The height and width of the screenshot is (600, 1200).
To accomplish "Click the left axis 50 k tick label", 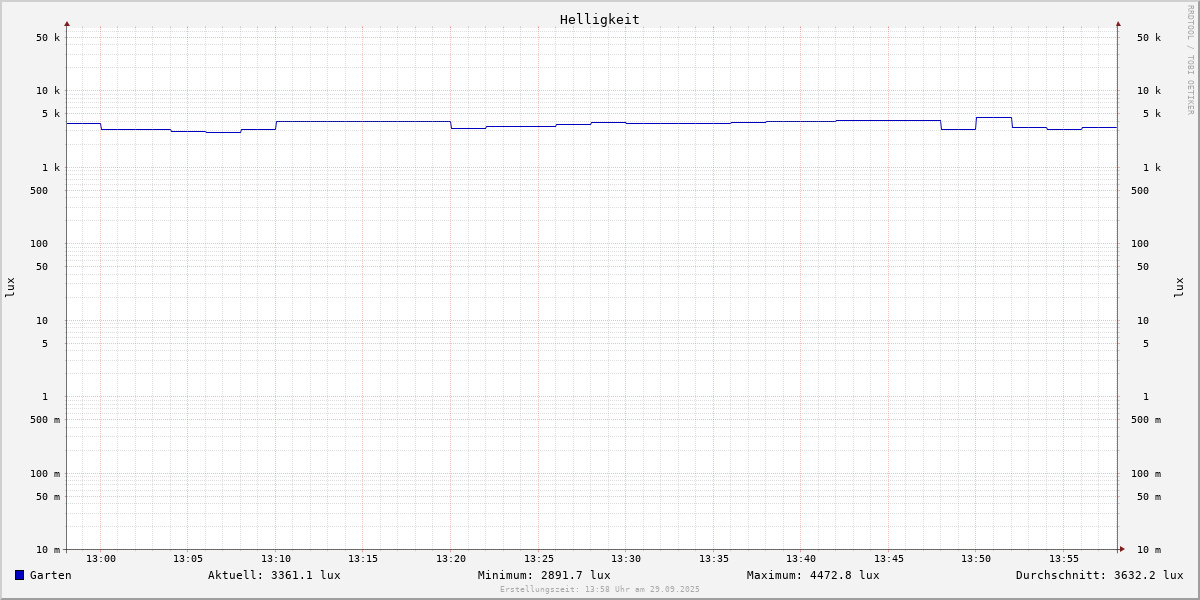I will [48, 38].
